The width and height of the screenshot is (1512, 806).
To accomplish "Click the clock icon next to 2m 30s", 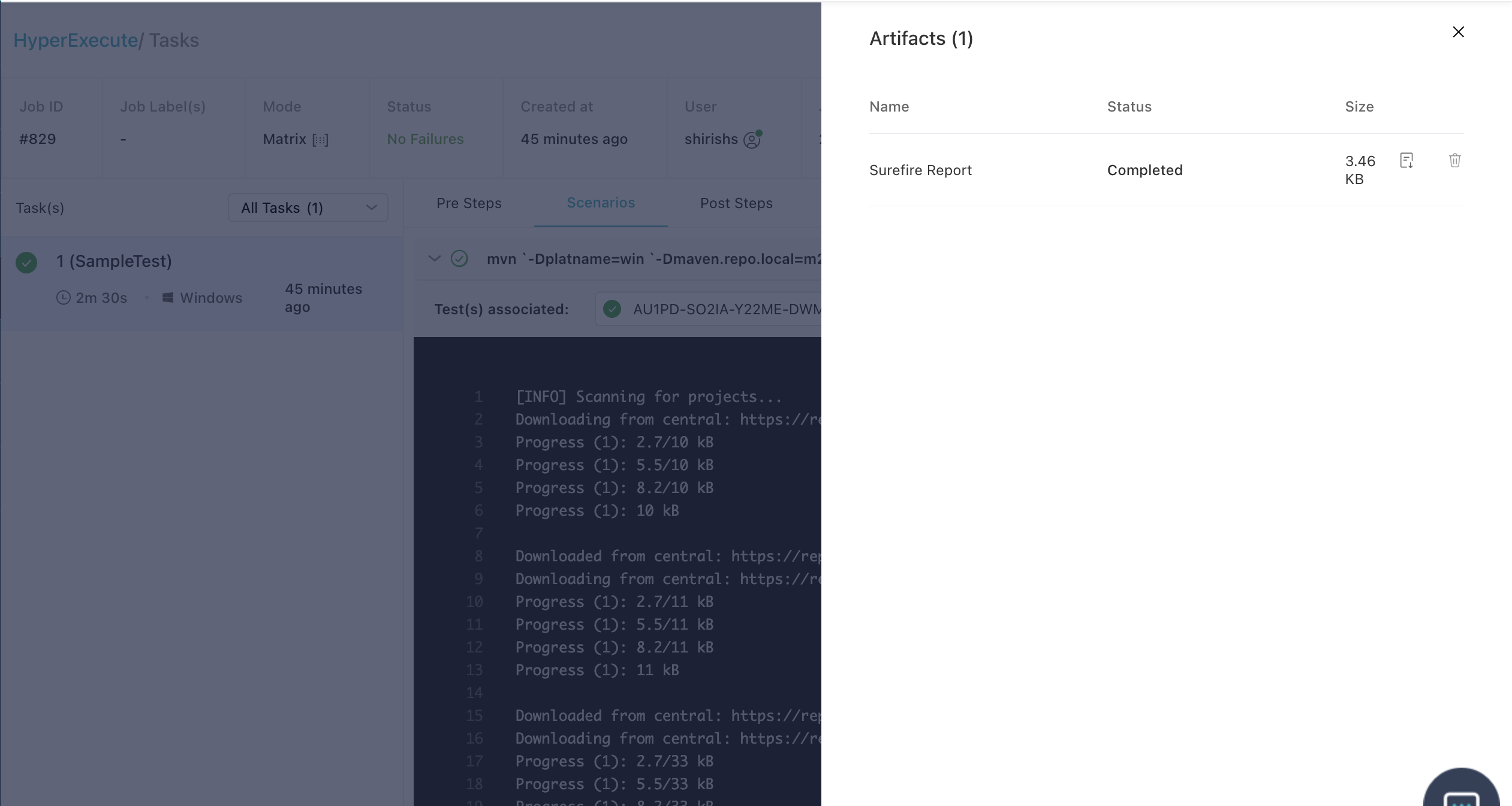I will tap(64, 297).
